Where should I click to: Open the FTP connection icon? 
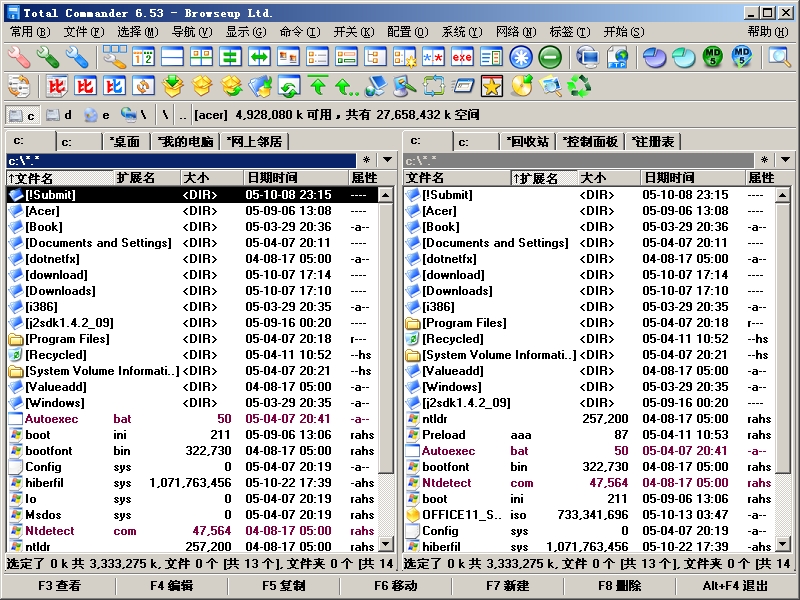[617, 57]
